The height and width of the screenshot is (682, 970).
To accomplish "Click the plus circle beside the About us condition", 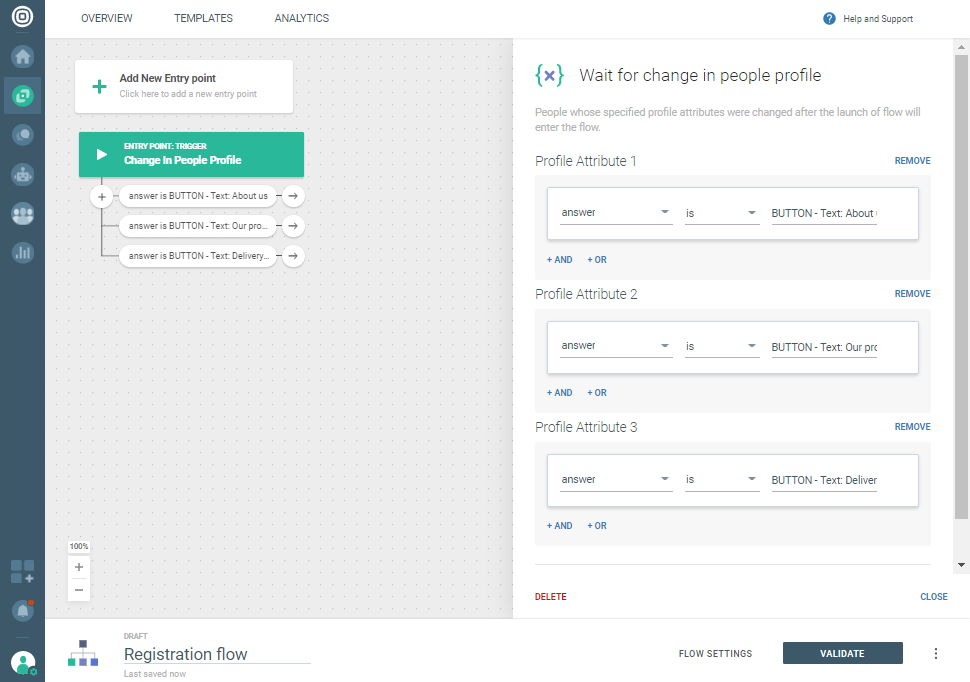I will tap(101, 197).
